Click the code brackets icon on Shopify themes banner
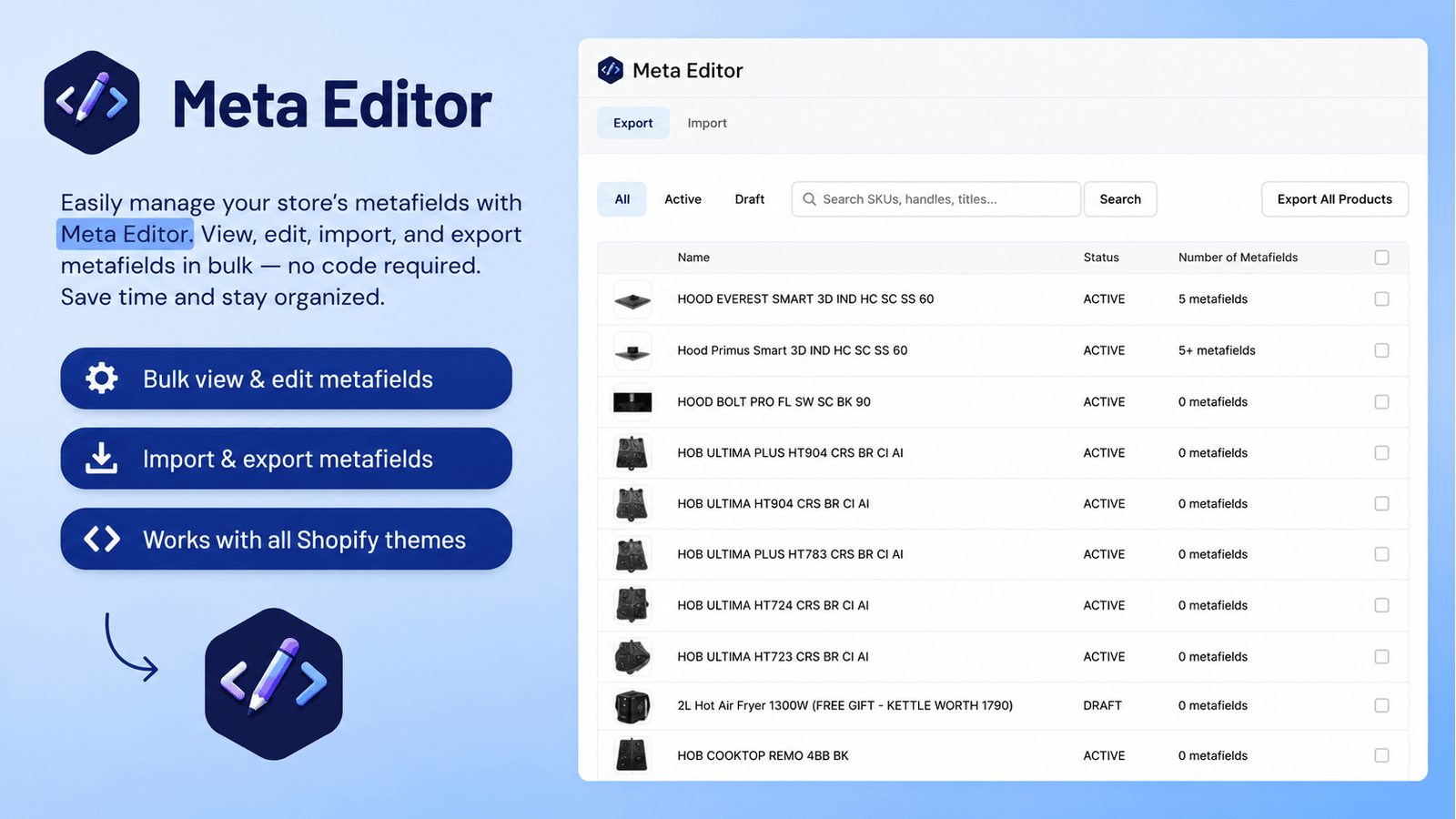 pos(102,540)
